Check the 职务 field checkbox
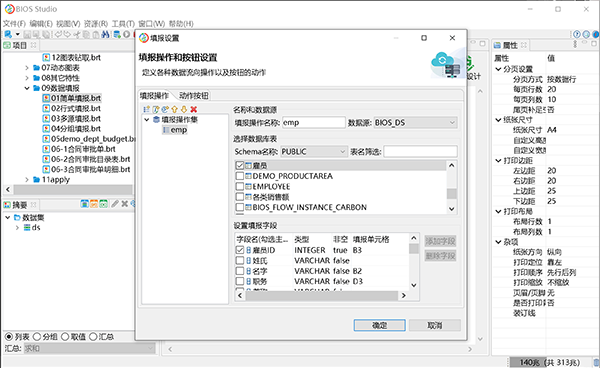The image size is (600, 368). [x=240, y=281]
